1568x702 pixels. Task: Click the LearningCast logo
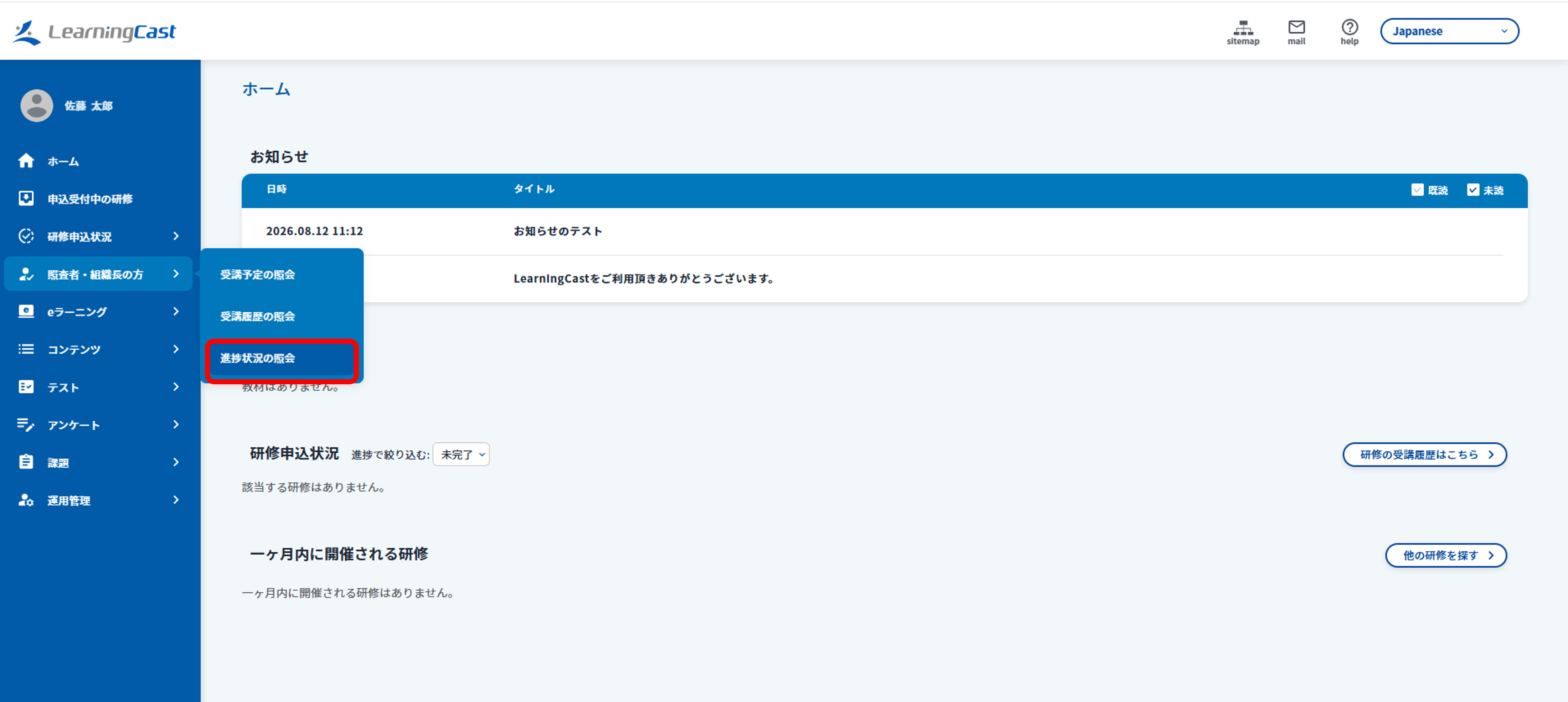[94, 32]
